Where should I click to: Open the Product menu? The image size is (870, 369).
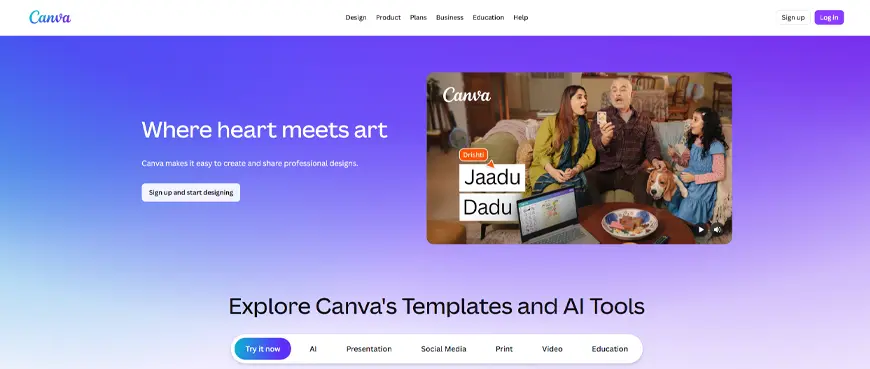pos(388,17)
